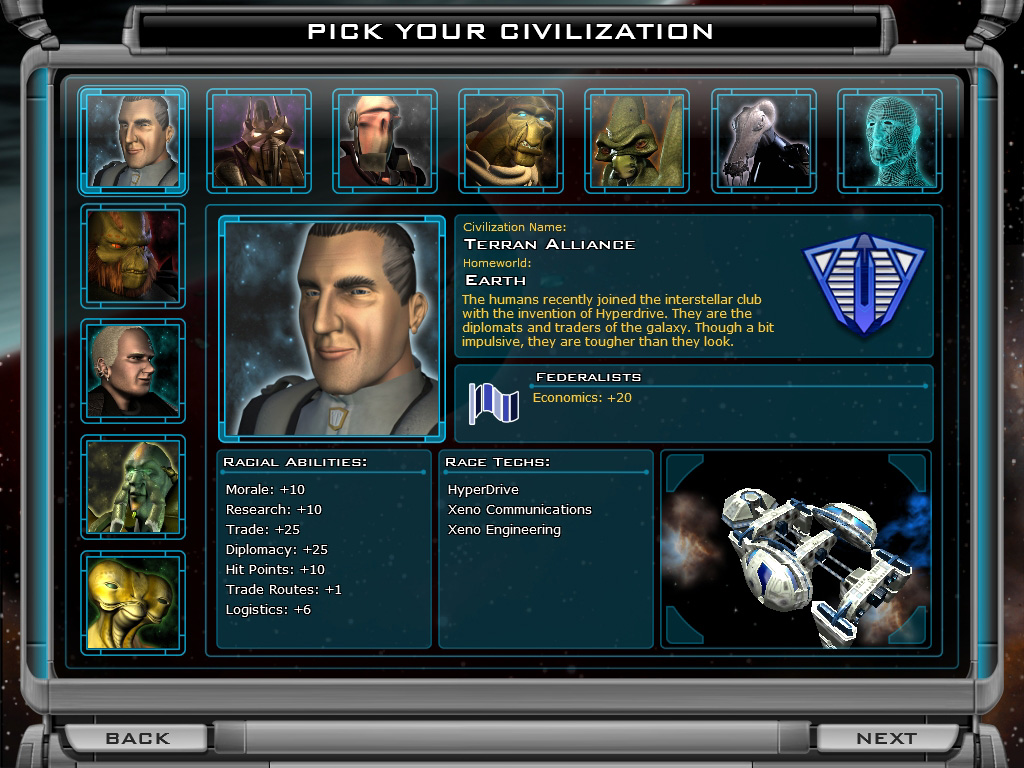Return with the Back button
Screen dimensions: 1024x768
pos(137,738)
